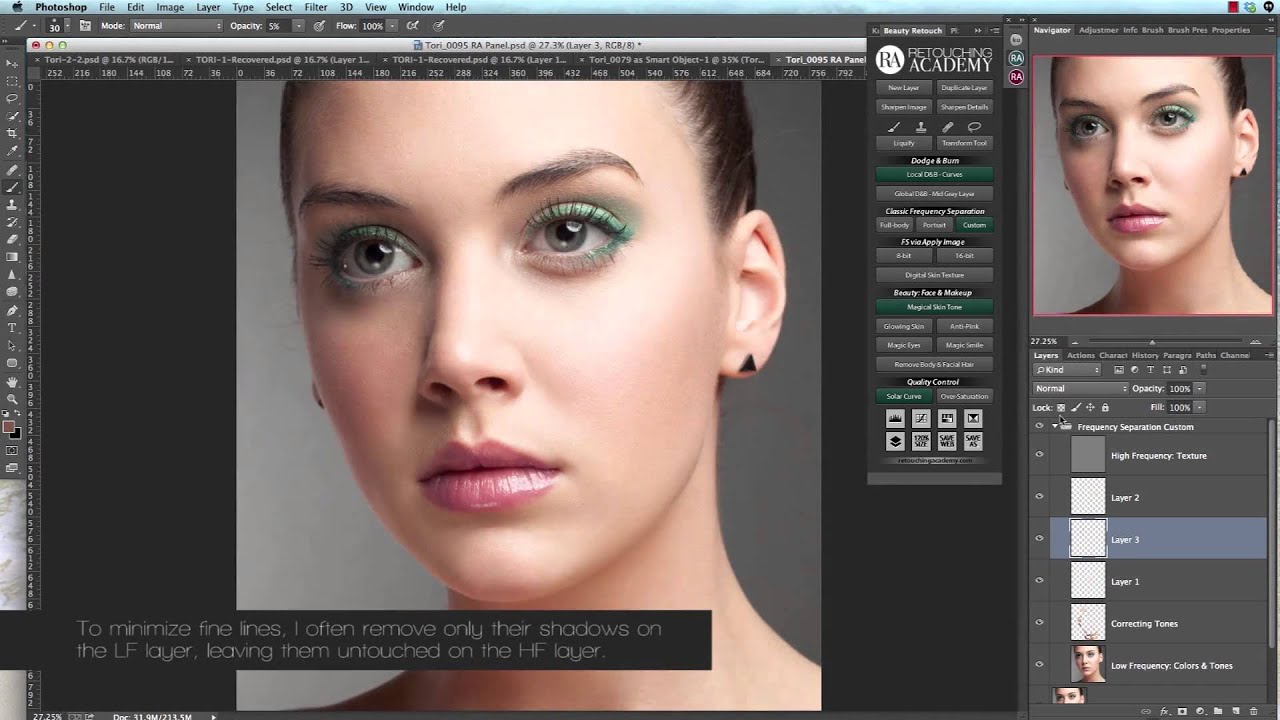Hide Layer 2 visibility
The height and width of the screenshot is (720, 1280).
click(1039, 497)
